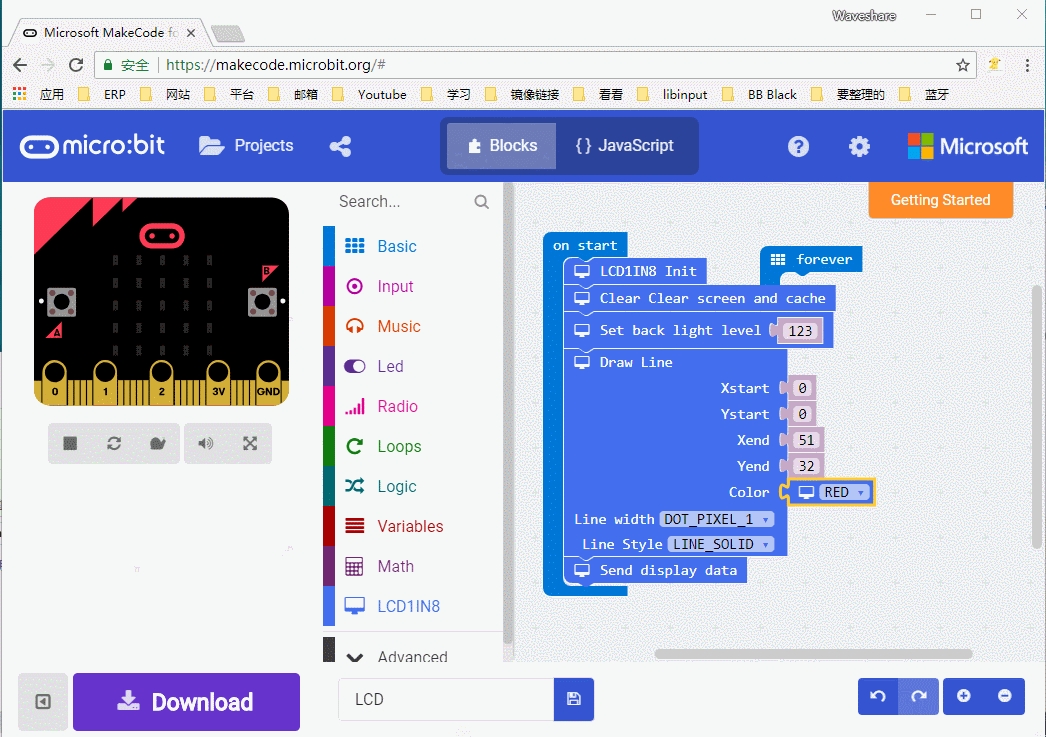Restart the simulator
1046x737 pixels.
click(114, 443)
